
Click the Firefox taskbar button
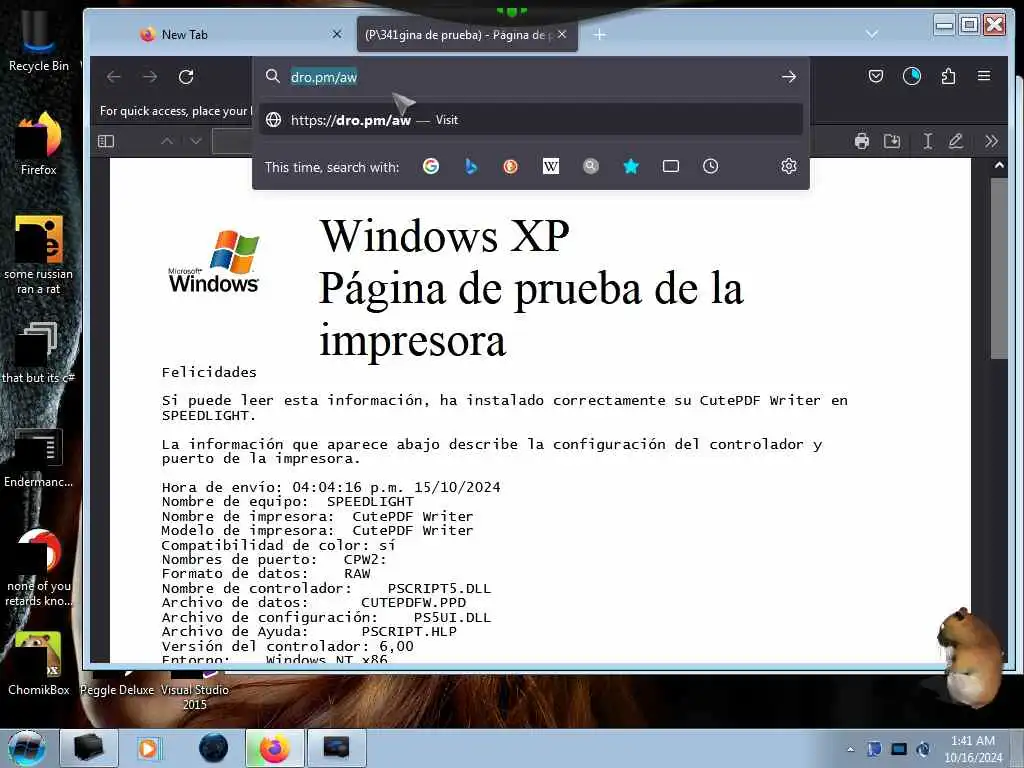[x=274, y=748]
